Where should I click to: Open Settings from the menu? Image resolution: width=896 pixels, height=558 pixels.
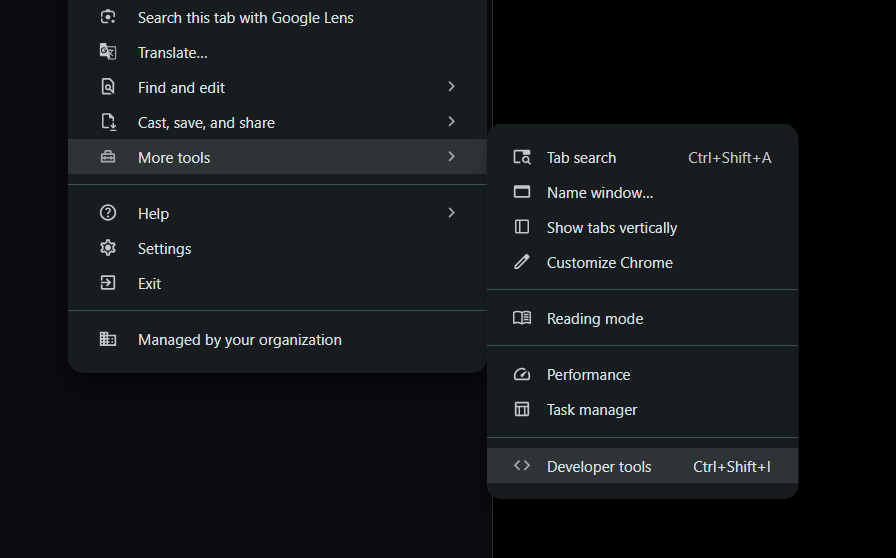tap(277, 248)
